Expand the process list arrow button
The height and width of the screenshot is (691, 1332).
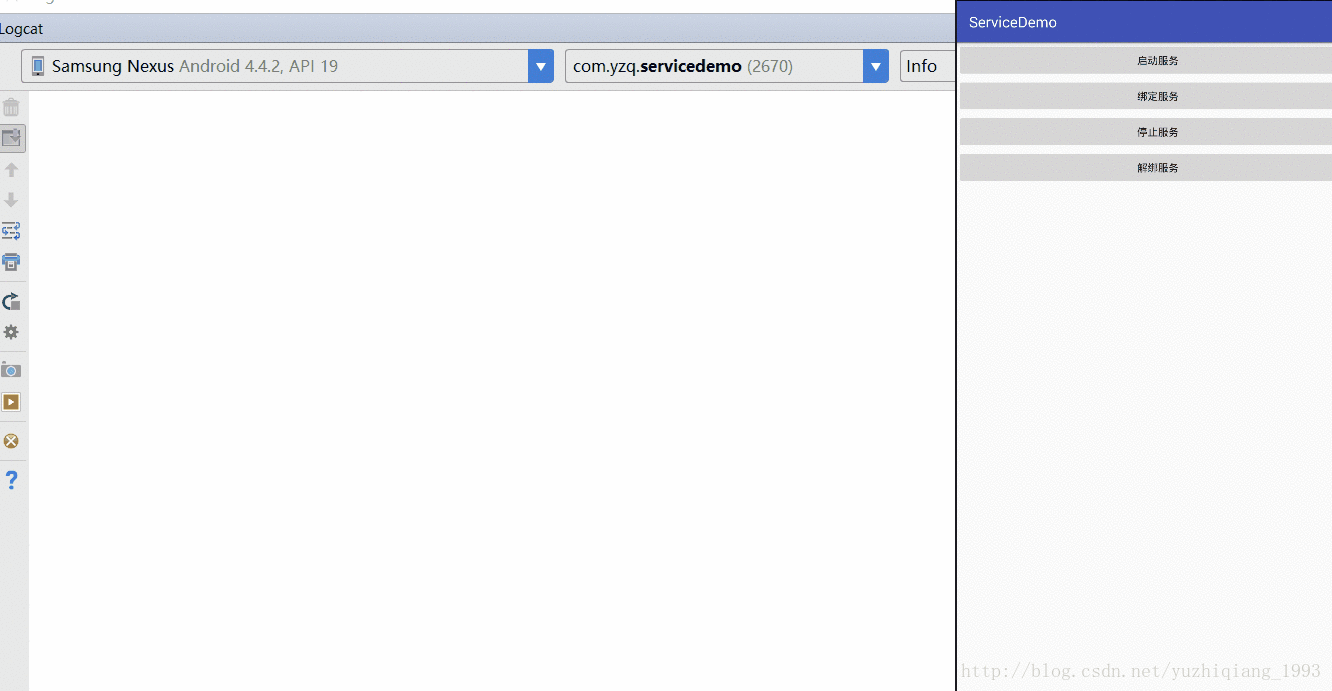(x=876, y=66)
